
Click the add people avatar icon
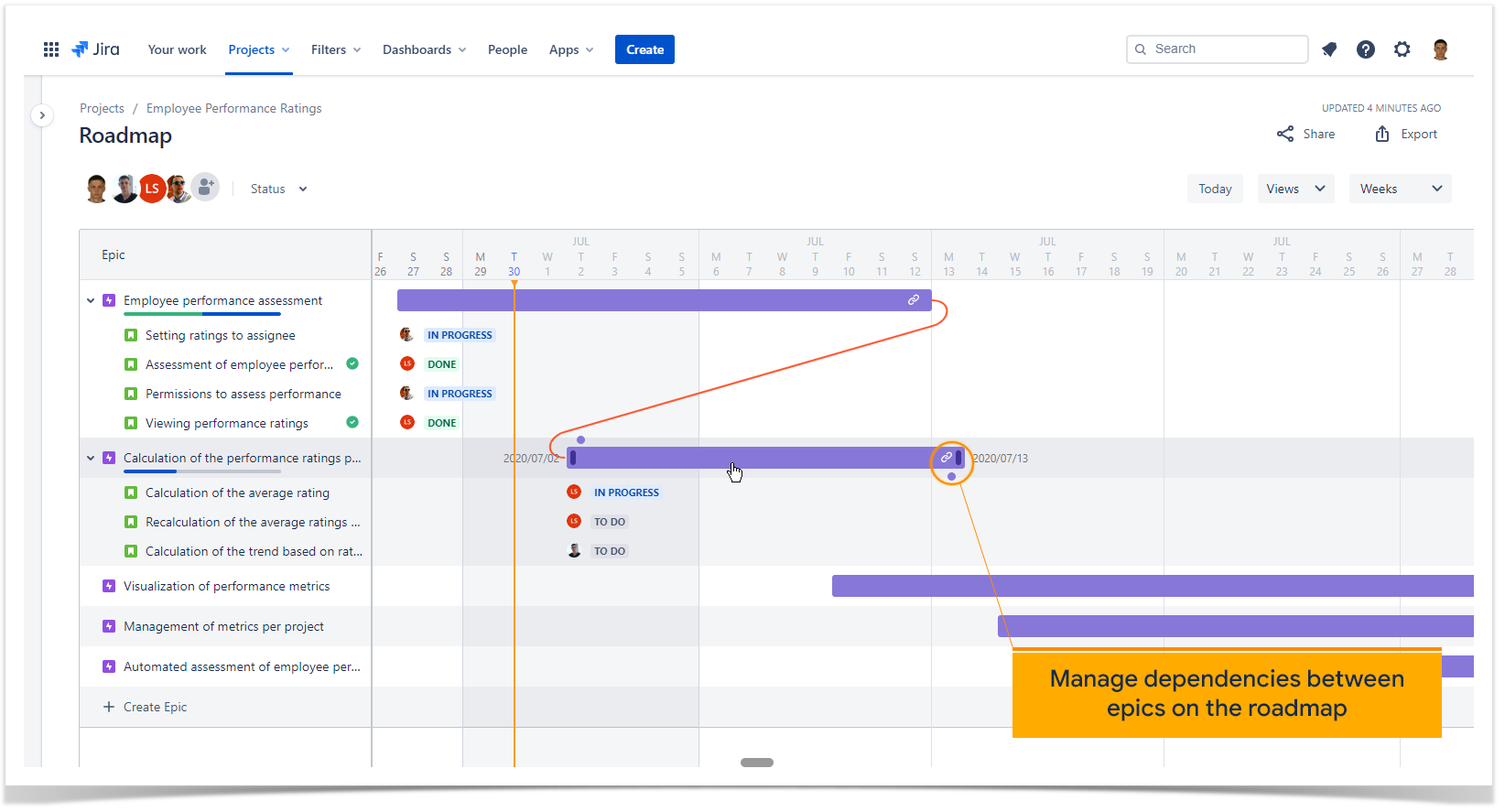[x=206, y=188]
